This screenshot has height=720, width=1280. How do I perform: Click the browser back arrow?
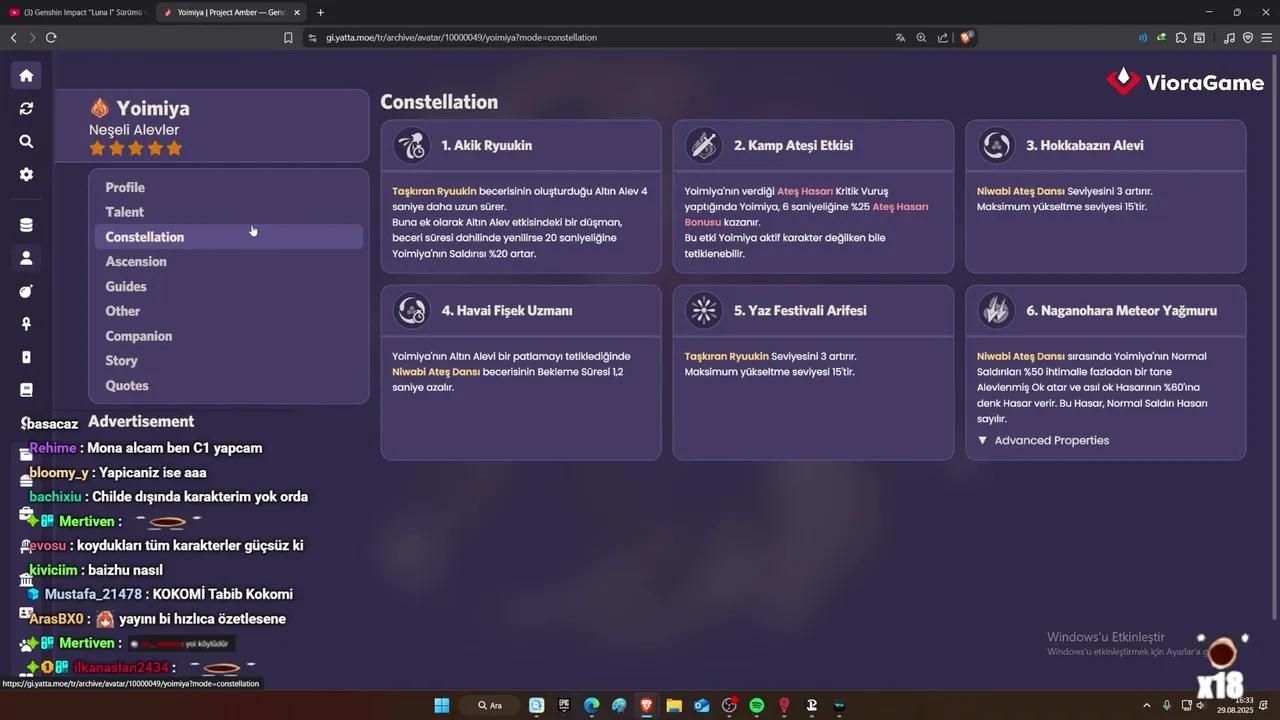[13, 37]
